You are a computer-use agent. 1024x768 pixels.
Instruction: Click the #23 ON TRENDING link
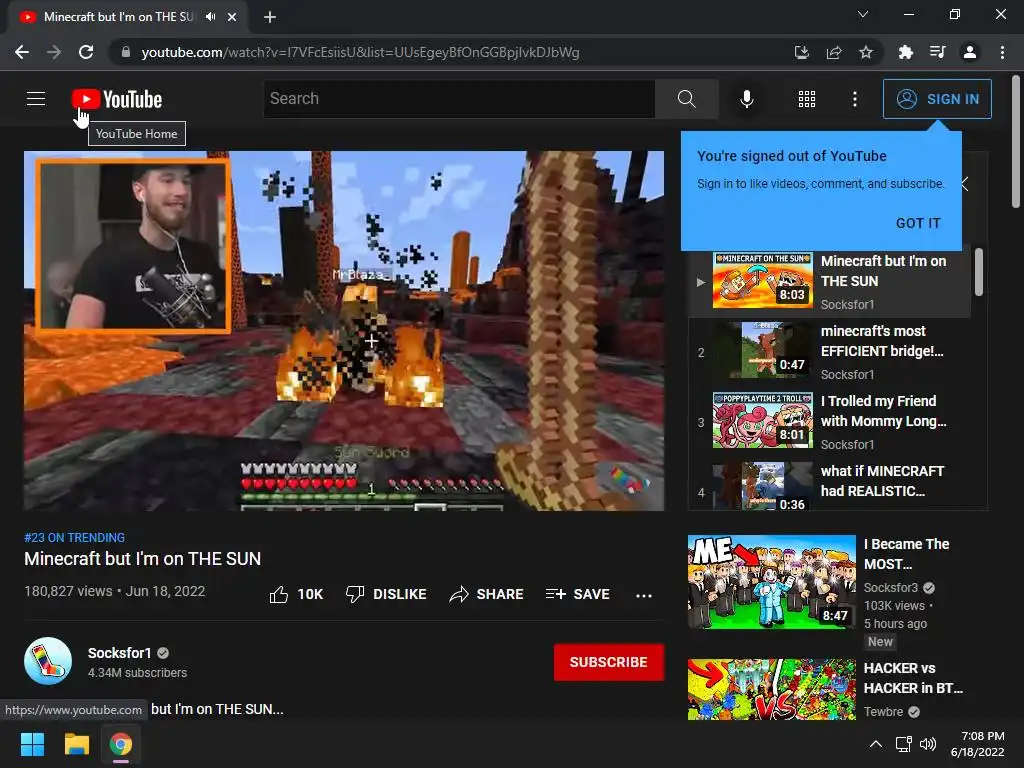coord(74,537)
